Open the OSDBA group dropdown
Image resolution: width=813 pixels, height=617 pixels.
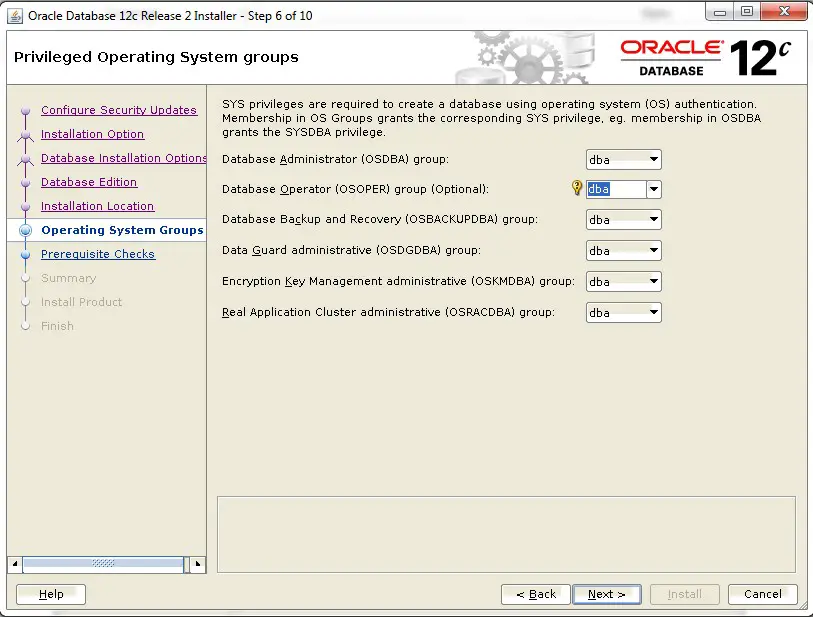pos(624,160)
